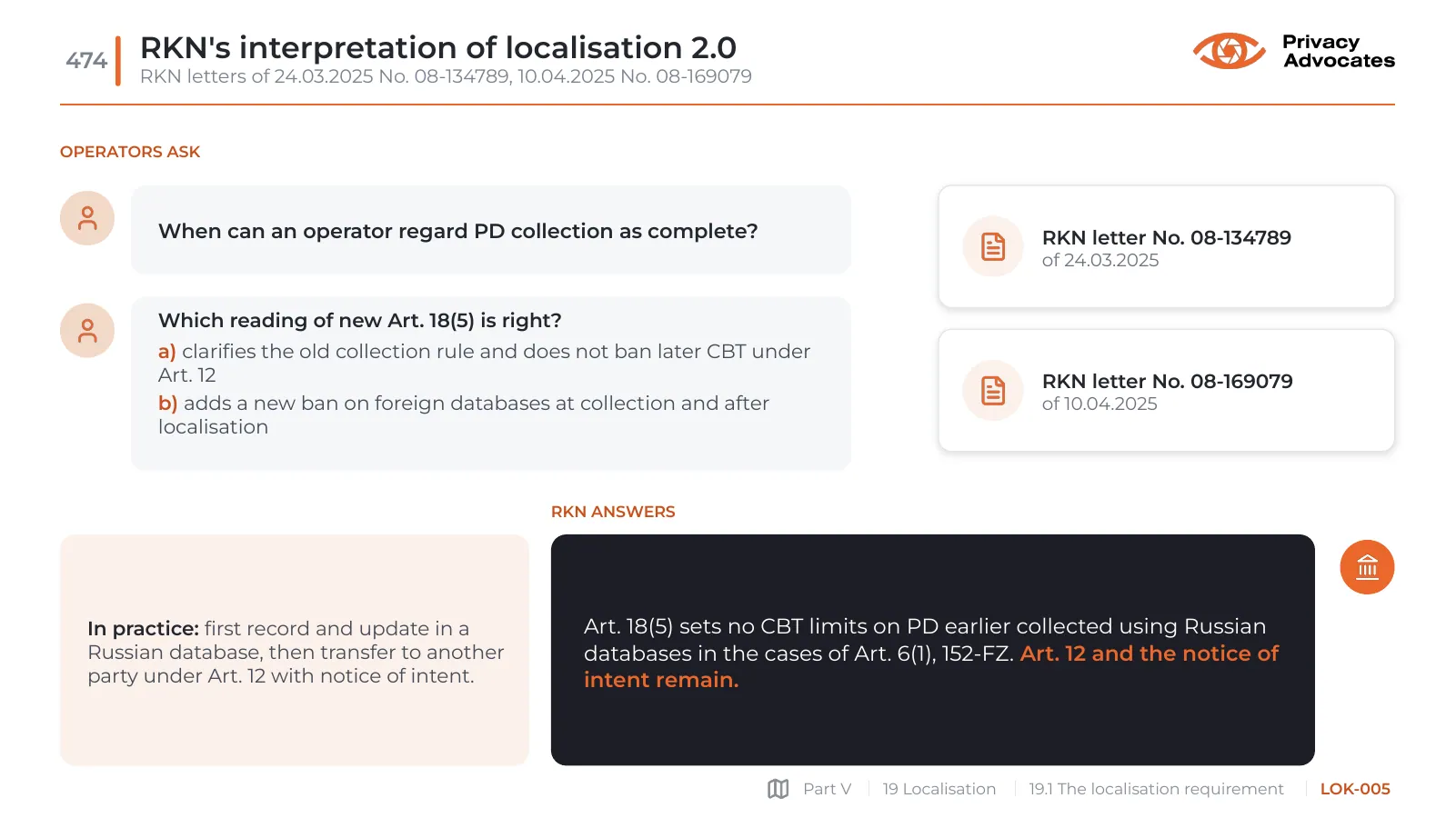Click the slide number 474

[x=86, y=61]
